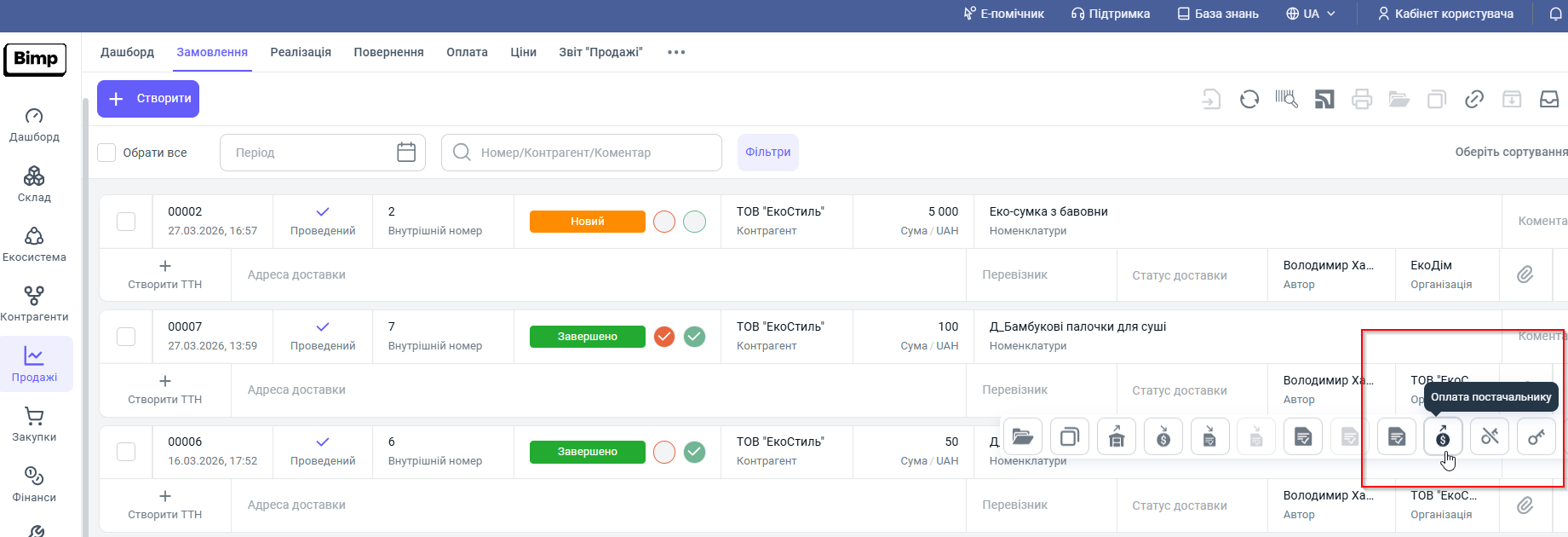Click the refresh icon in top toolbar

(x=1249, y=100)
